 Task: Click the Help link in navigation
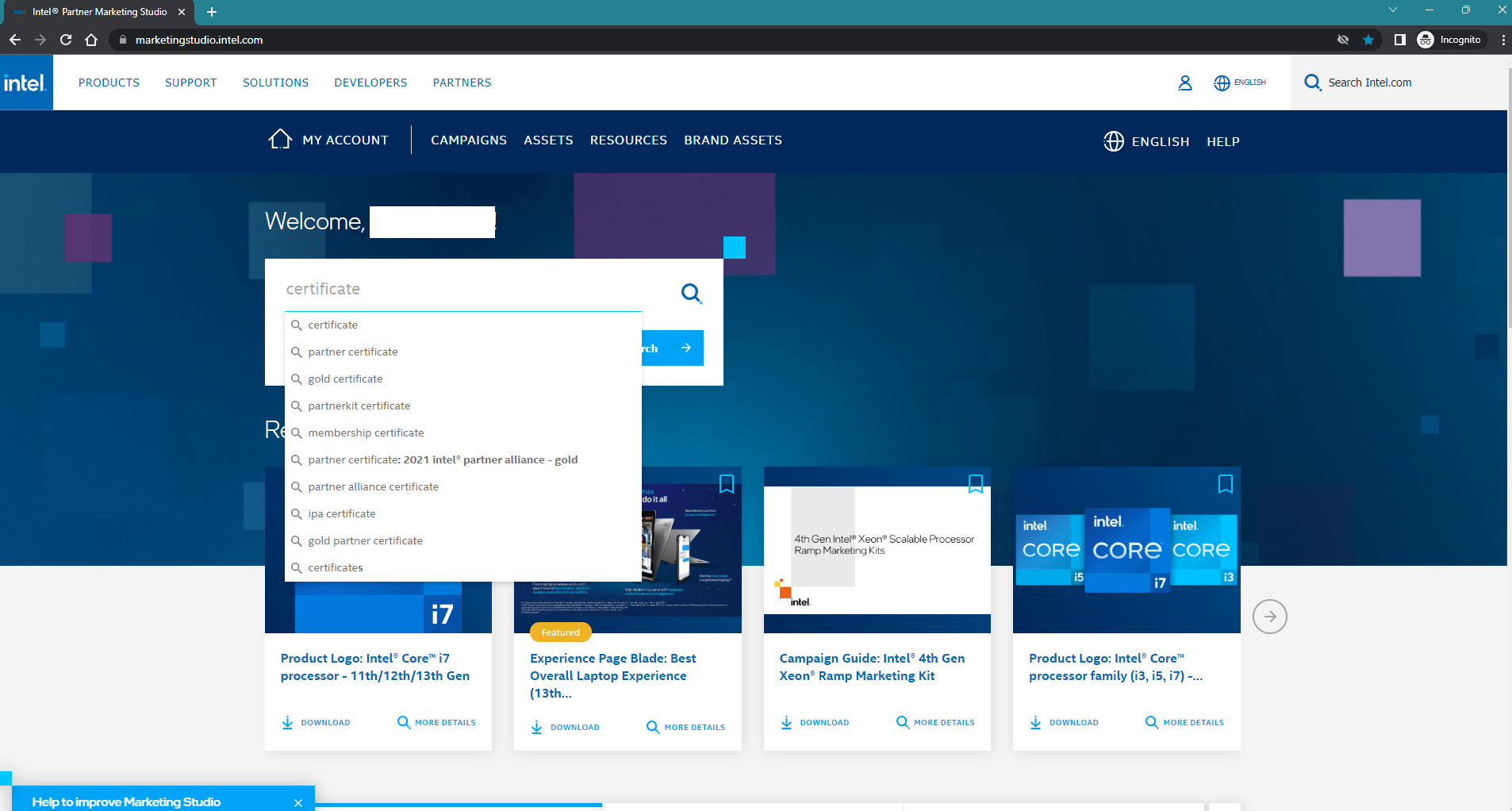[1223, 141]
